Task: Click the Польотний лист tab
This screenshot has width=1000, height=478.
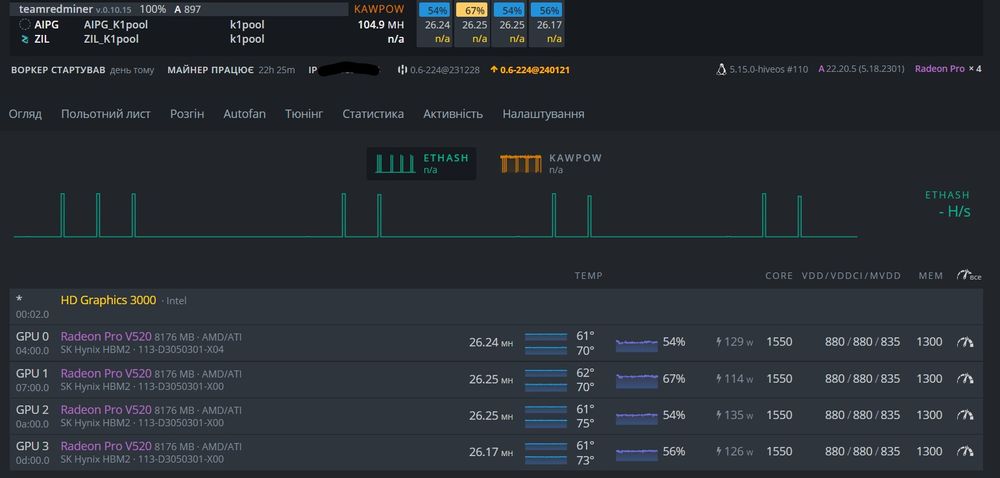Action: (106, 114)
